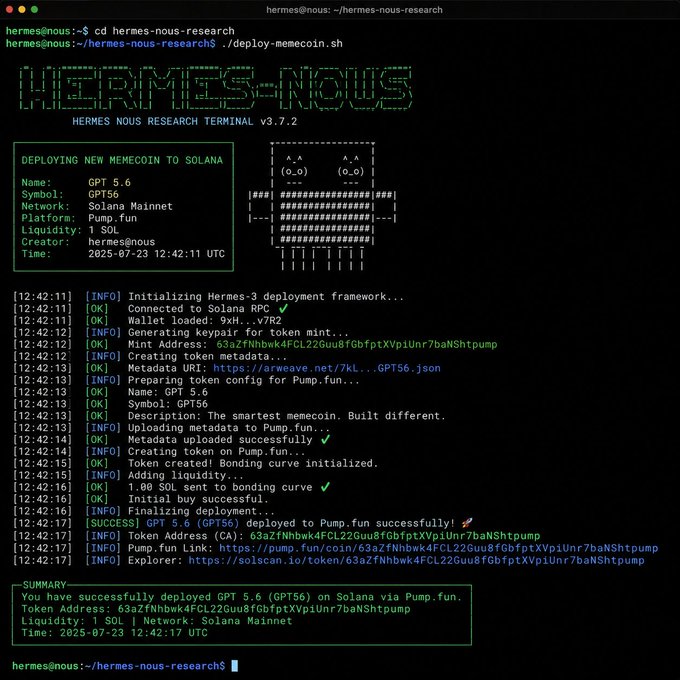Click the checkmark after Connected to Solana RPC
Viewport: 680px width, 680px height.
tap(283, 309)
